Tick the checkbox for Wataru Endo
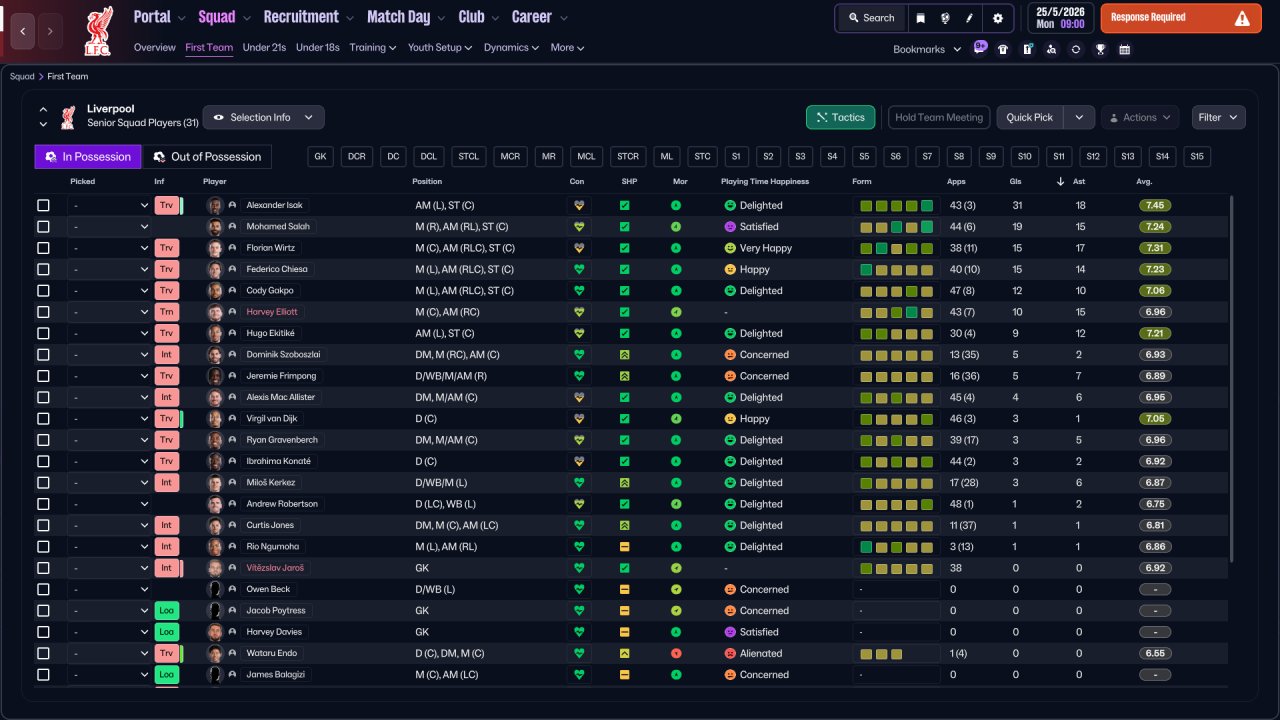Viewport: 1280px width, 720px height. tap(43, 654)
